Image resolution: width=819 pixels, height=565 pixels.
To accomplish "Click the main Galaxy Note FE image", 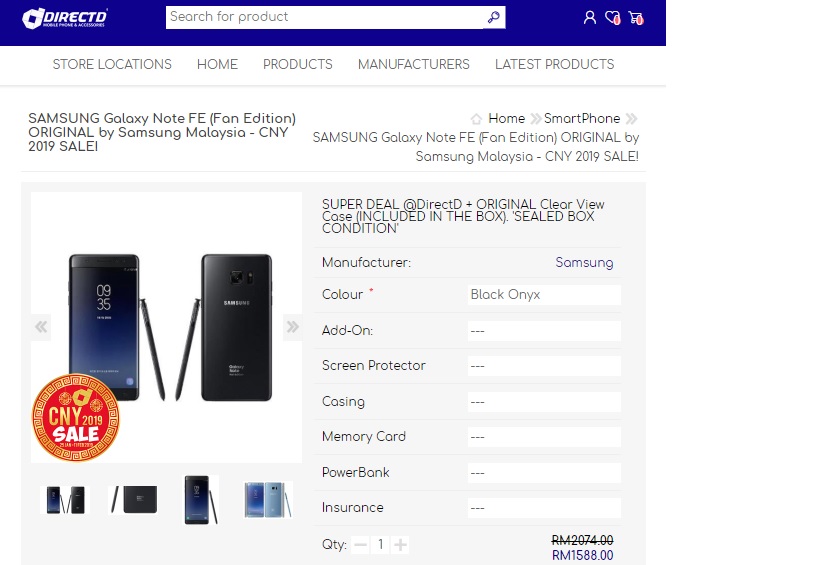I will (167, 327).
